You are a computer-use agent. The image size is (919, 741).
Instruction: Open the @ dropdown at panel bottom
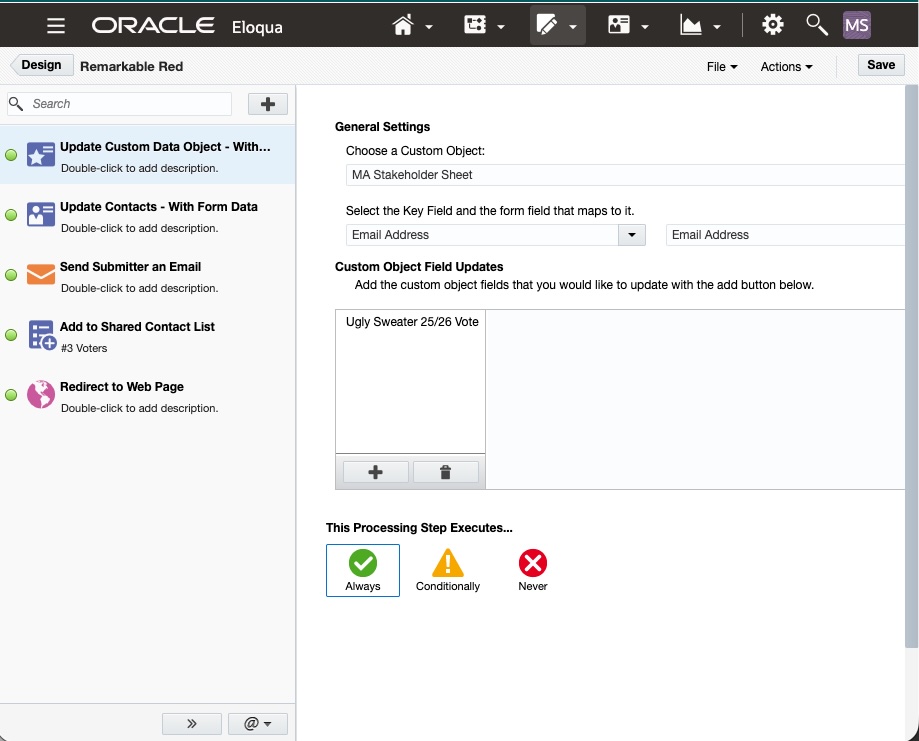tap(258, 723)
